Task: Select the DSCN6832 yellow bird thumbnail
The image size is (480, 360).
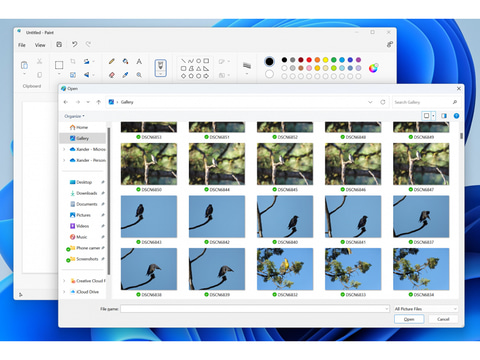Action: tap(285, 269)
